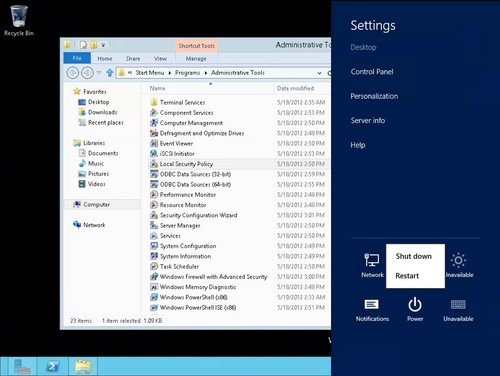Select Defragment and Optimize Drives
Image resolution: width=500 pixels, height=376 pixels.
pos(197,133)
